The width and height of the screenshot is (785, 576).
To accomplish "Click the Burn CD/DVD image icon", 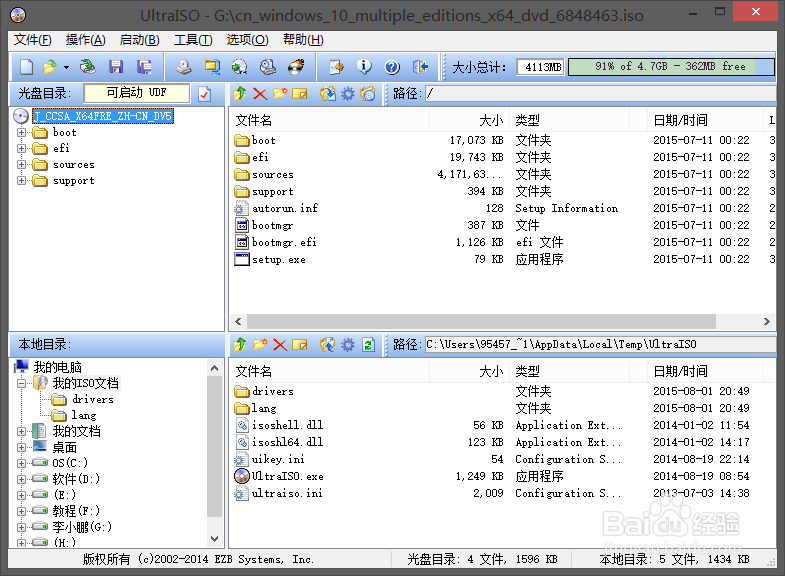I will (x=296, y=67).
